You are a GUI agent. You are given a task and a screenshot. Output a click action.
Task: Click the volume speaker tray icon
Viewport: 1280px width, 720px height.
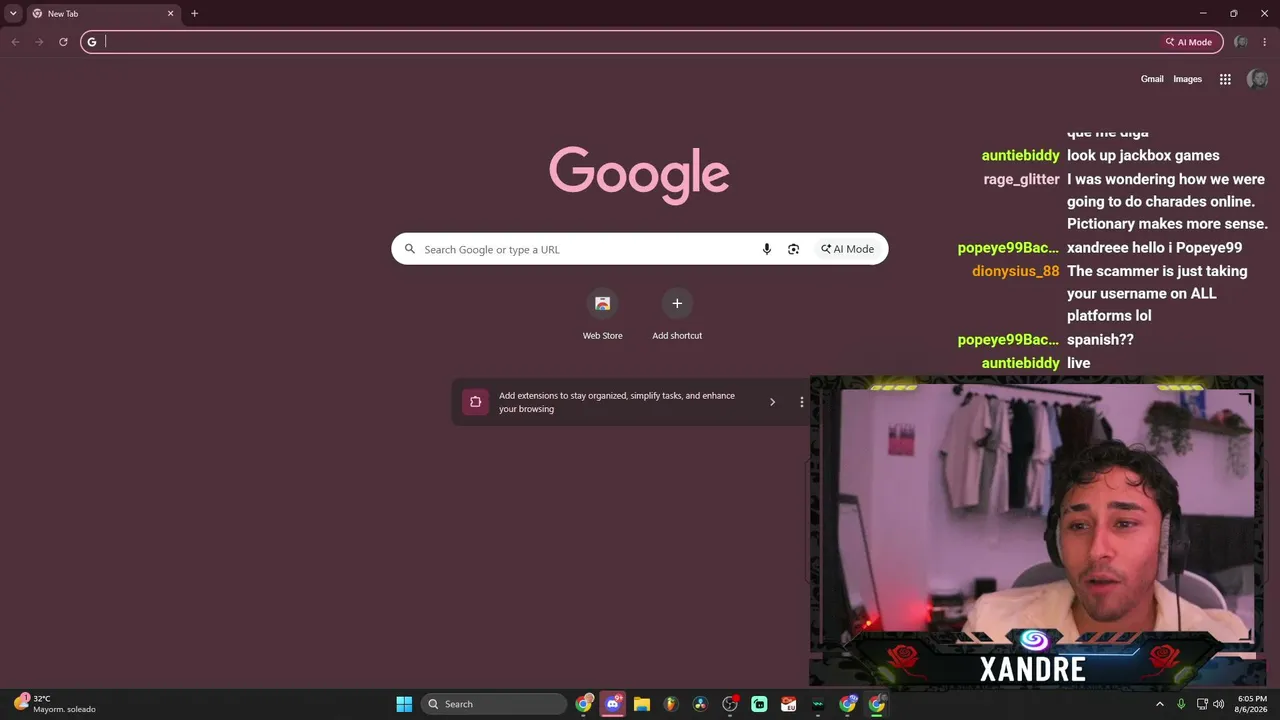(x=1218, y=704)
